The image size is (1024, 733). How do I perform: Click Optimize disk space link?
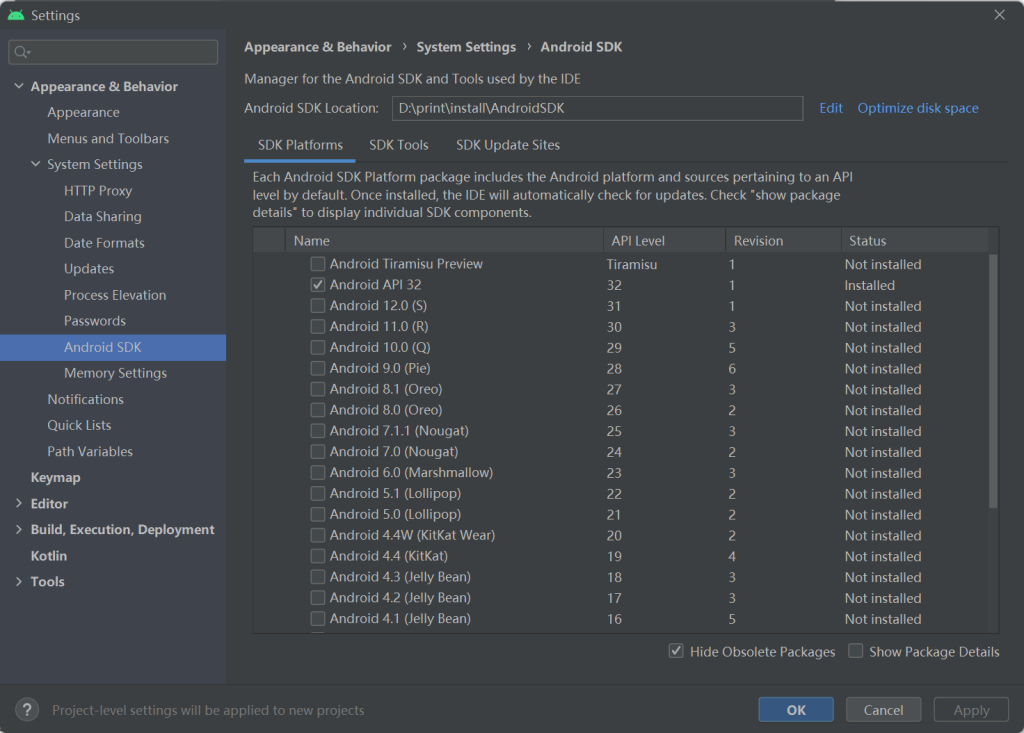click(918, 108)
